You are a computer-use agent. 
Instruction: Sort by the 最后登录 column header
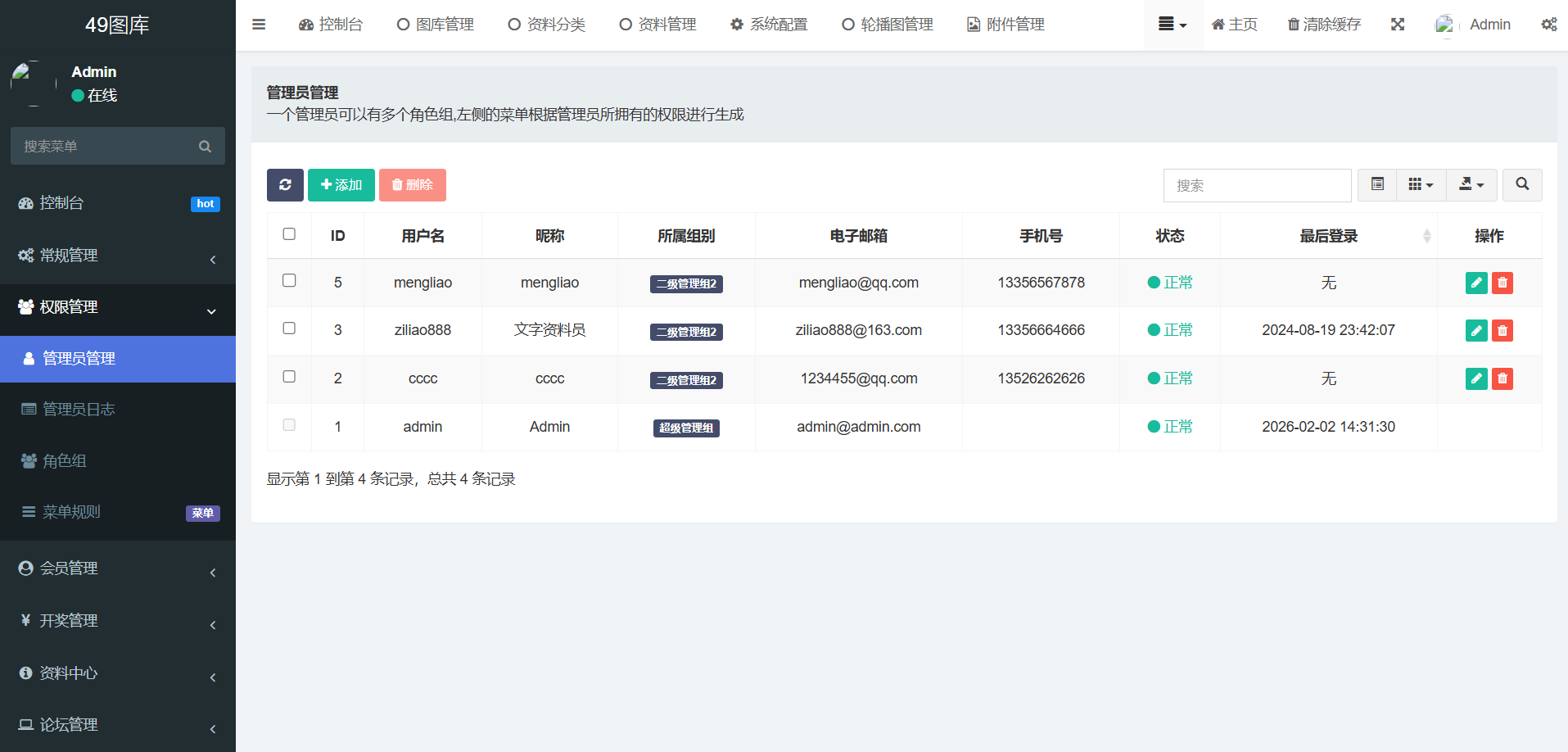coord(1328,236)
